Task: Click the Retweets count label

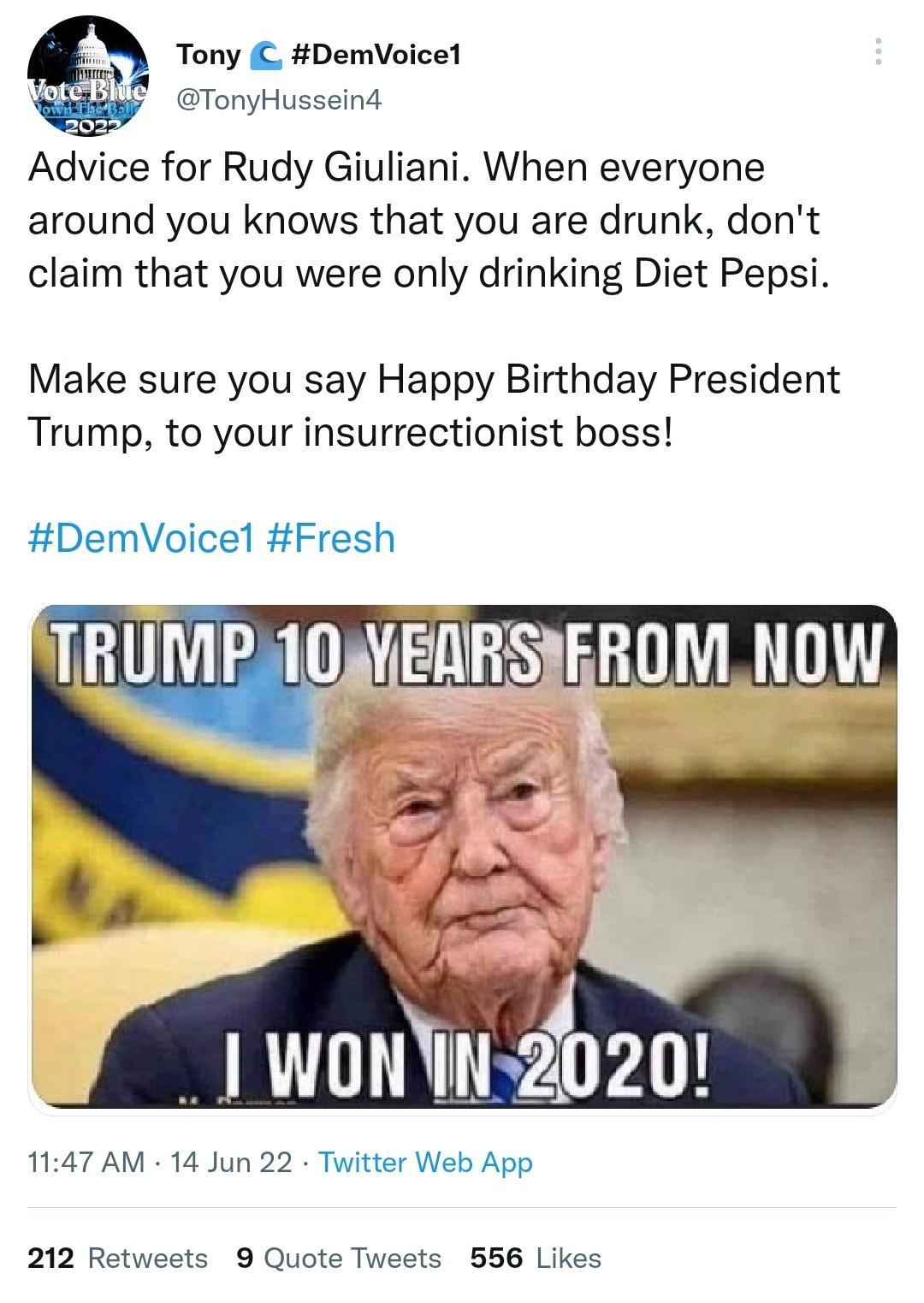Action: [x=147, y=1258]
